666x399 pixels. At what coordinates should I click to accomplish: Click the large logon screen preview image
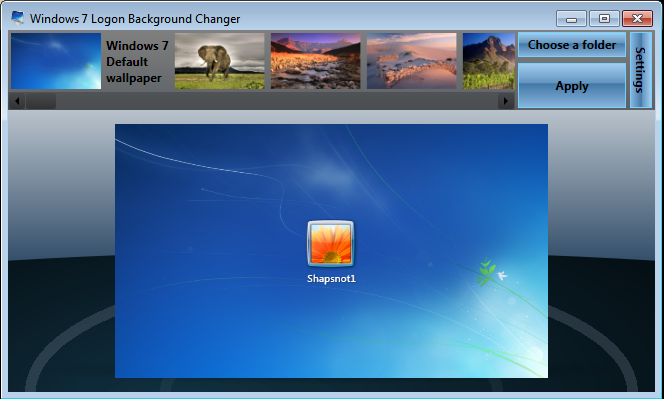point(331,251)
